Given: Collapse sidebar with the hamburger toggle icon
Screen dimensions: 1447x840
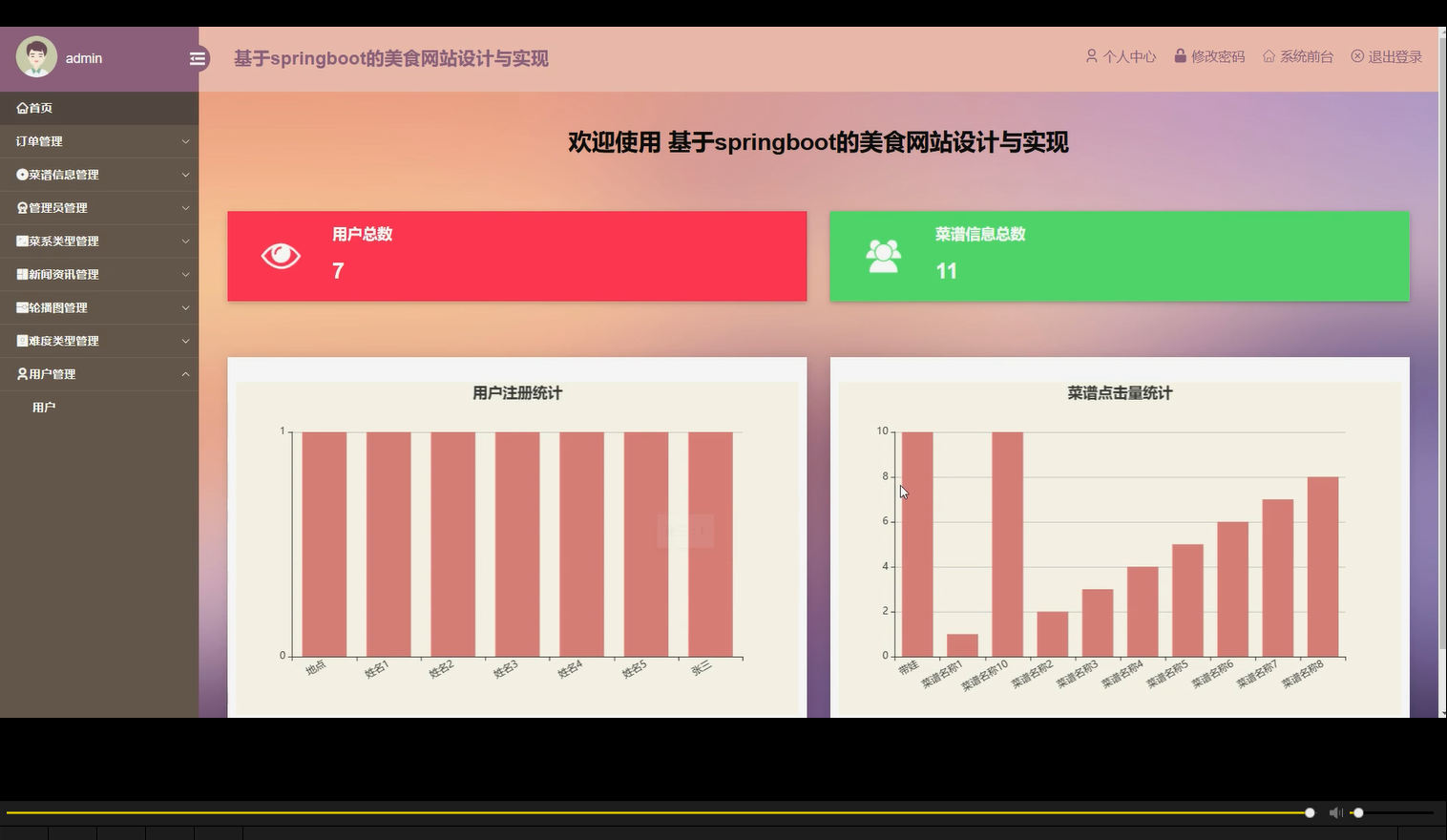Looking at the screenshot, I should [198, 58].
